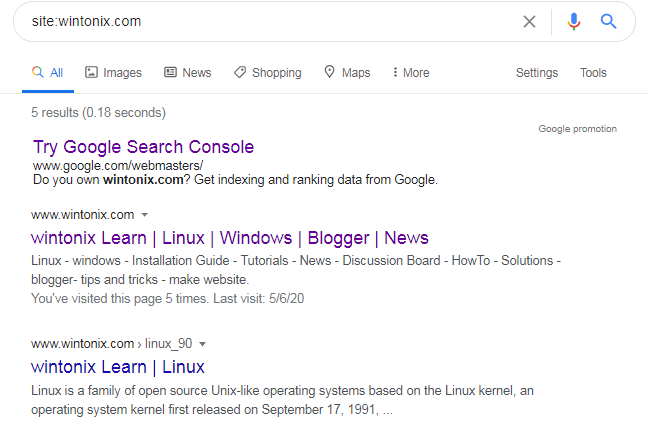Image resolution: width=647 pixels, height=436 pixels.
Task: Start voice search with the microphone icon
Action: [574, 21]
